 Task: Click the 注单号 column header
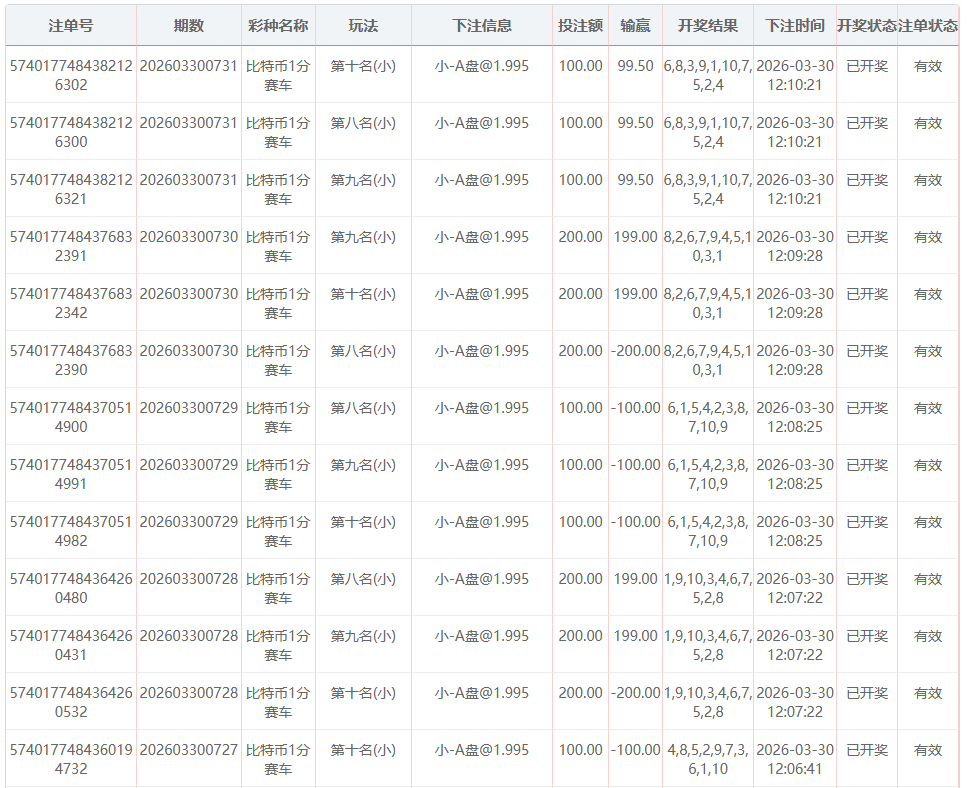[x=71, y=26]
